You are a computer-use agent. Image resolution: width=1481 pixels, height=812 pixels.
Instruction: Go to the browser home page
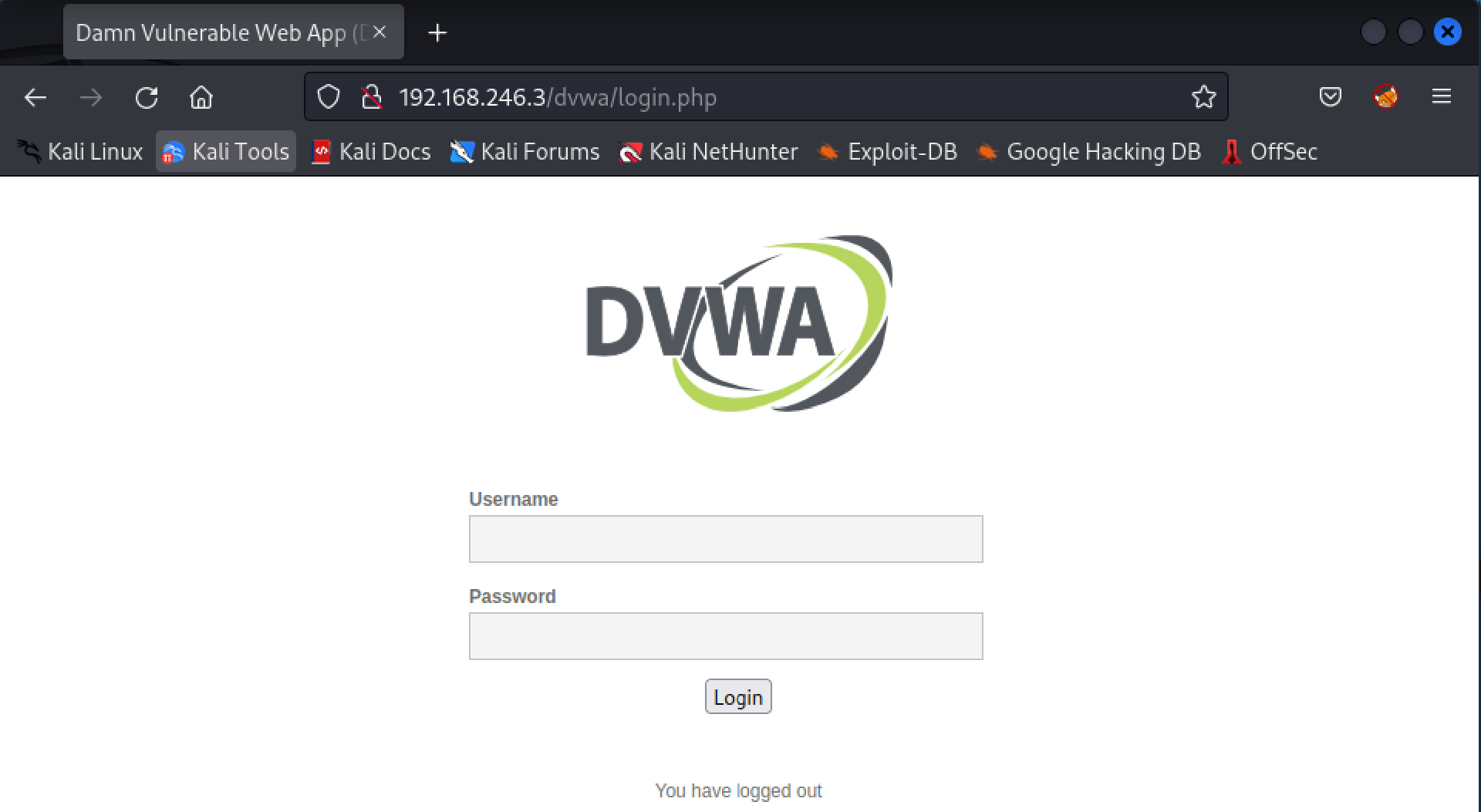coord(201,98)
